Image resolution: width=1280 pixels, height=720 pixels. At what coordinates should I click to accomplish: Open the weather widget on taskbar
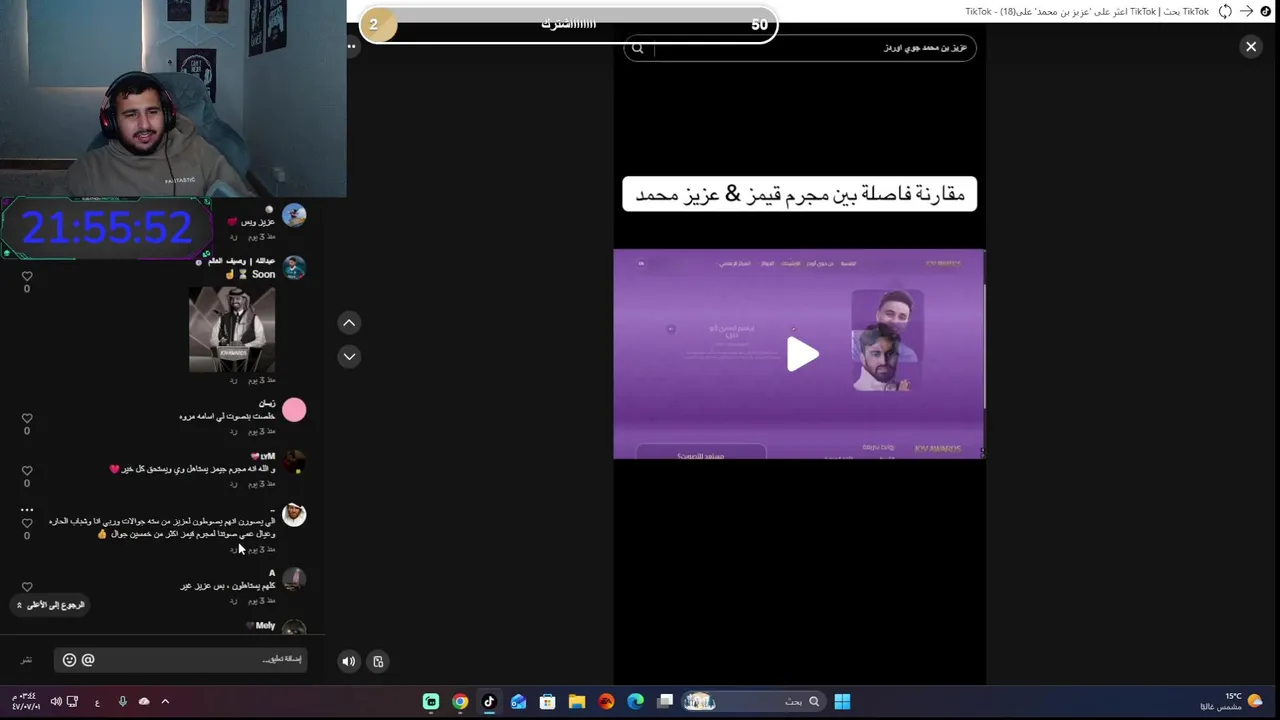(x=1232, y=701)
